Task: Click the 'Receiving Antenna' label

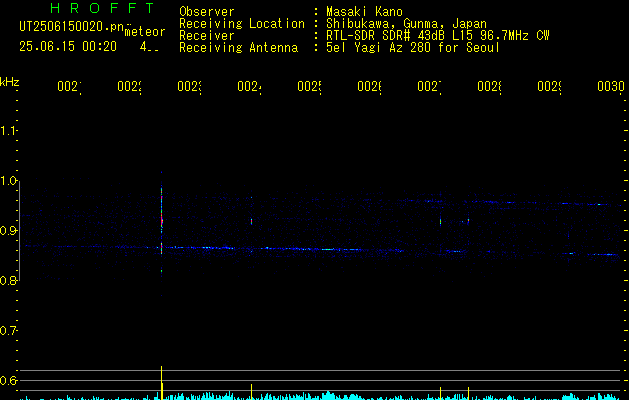Action: pyautogui.click(x=239, y=48)
